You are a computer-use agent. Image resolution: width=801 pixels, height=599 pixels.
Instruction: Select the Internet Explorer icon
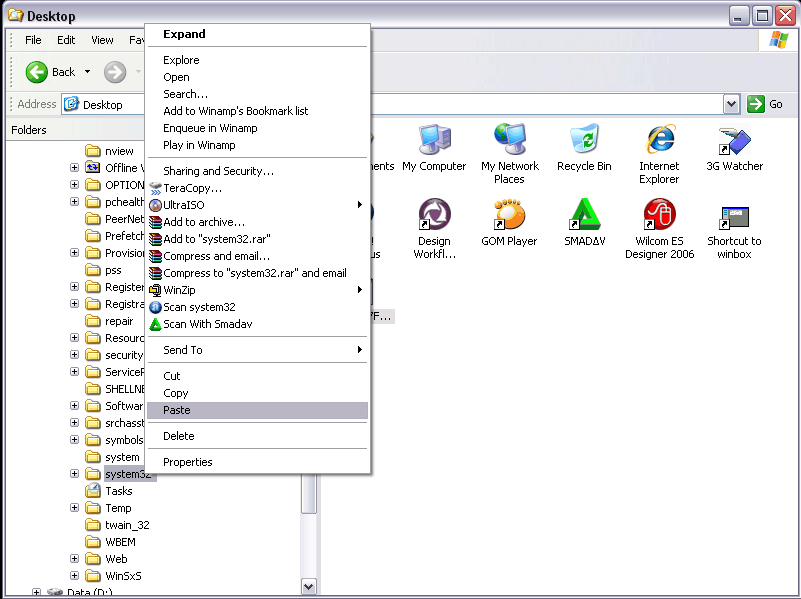(x=659, y=139)
